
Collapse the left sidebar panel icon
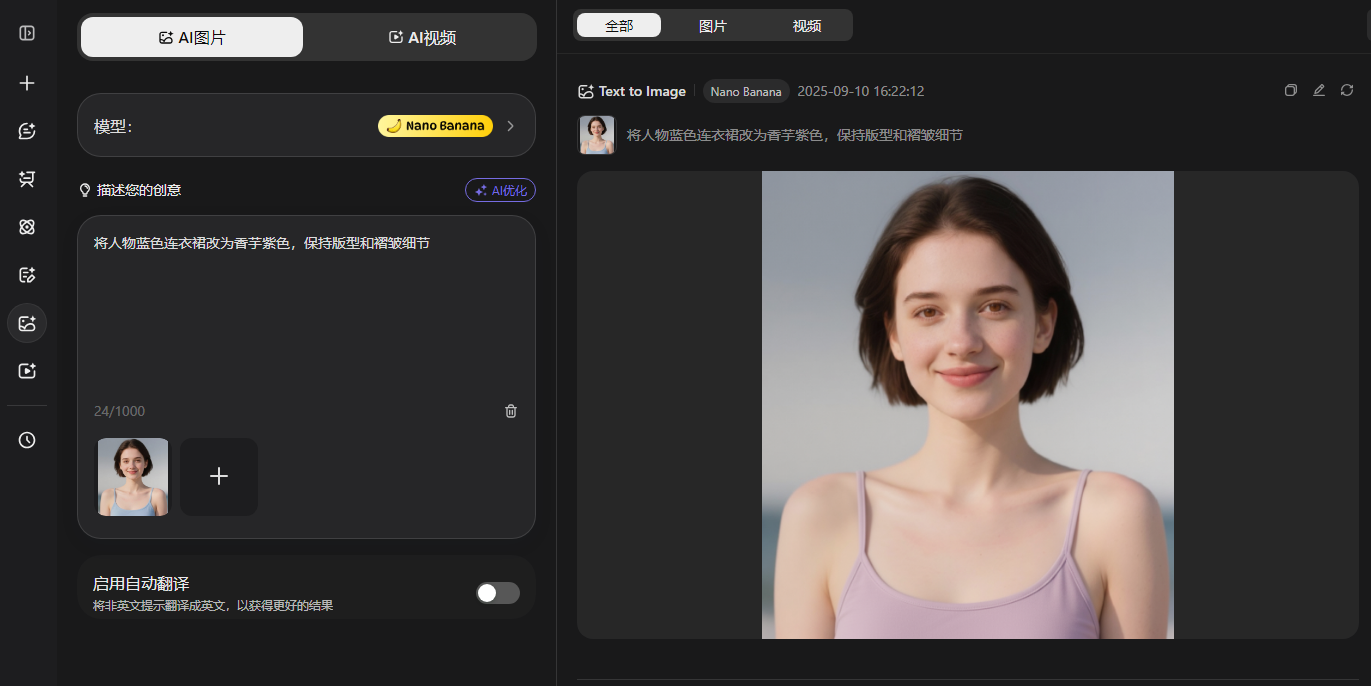27,33
